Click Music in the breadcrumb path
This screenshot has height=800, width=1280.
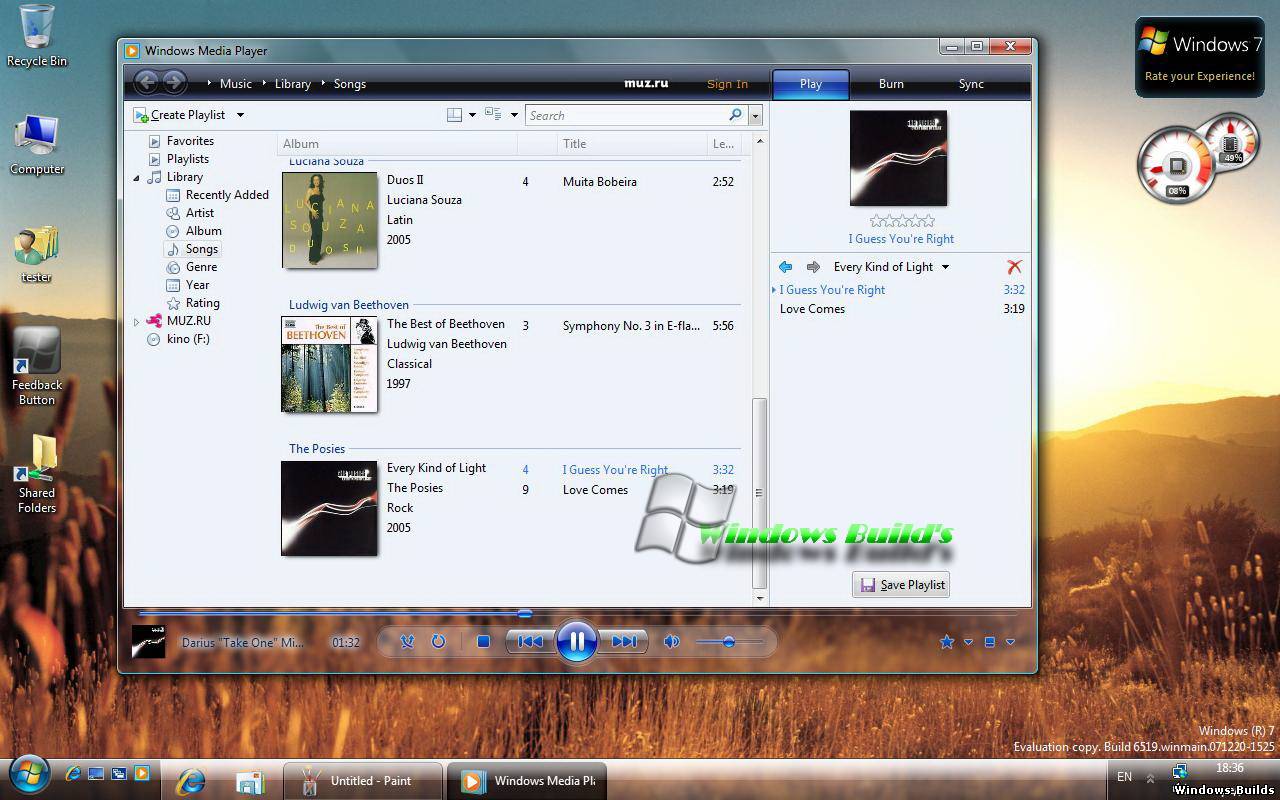pyautogui.click(x=236, y=84)
